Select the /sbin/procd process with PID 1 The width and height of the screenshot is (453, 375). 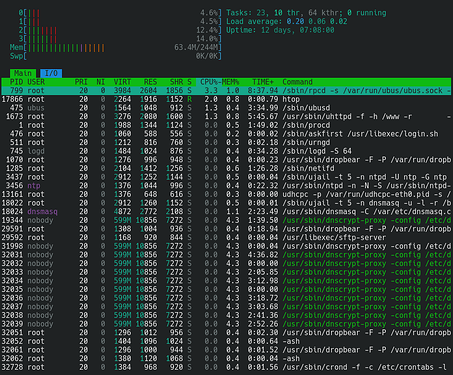(x=226, y=125)
